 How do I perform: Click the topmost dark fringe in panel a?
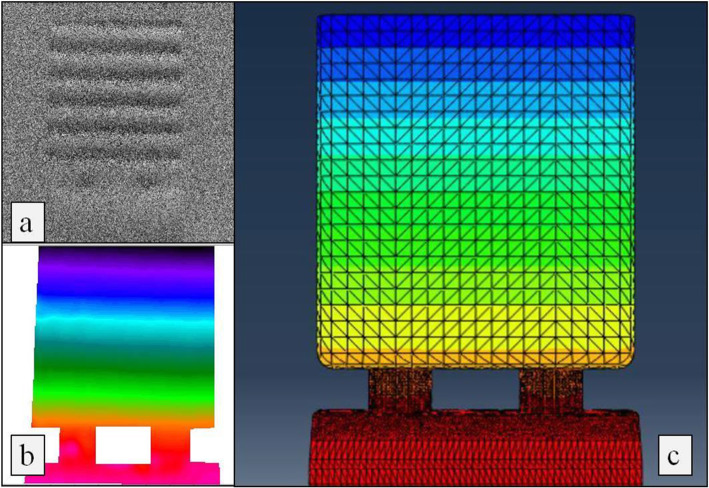tap(117, 31)
